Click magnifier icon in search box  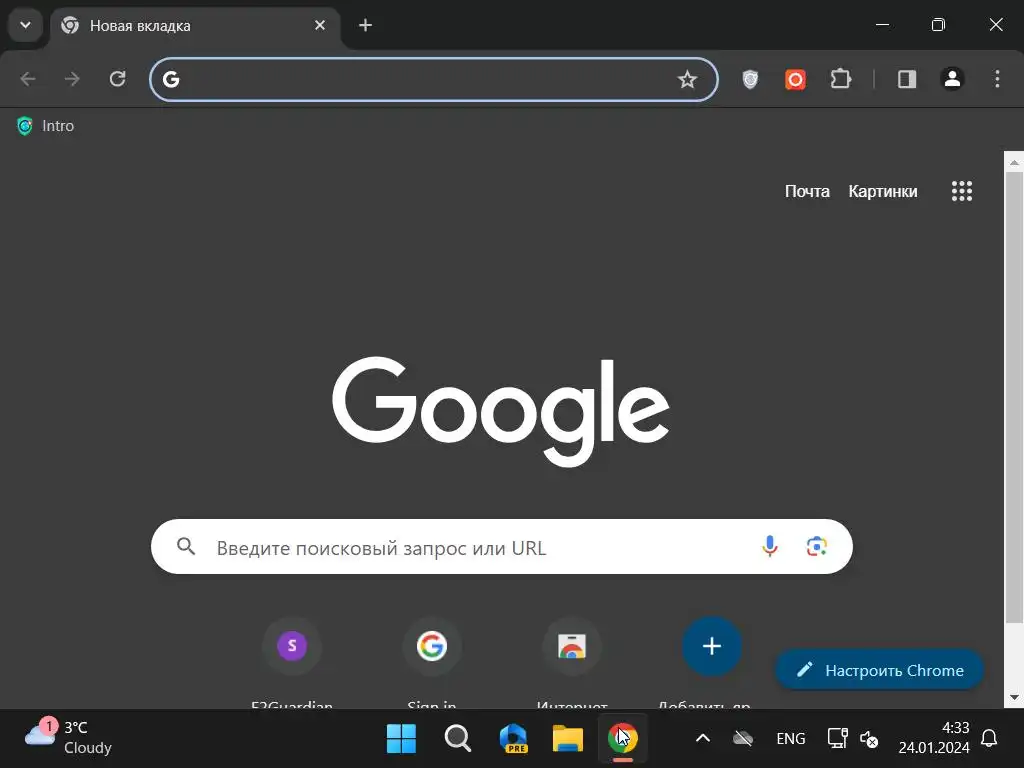186,547
